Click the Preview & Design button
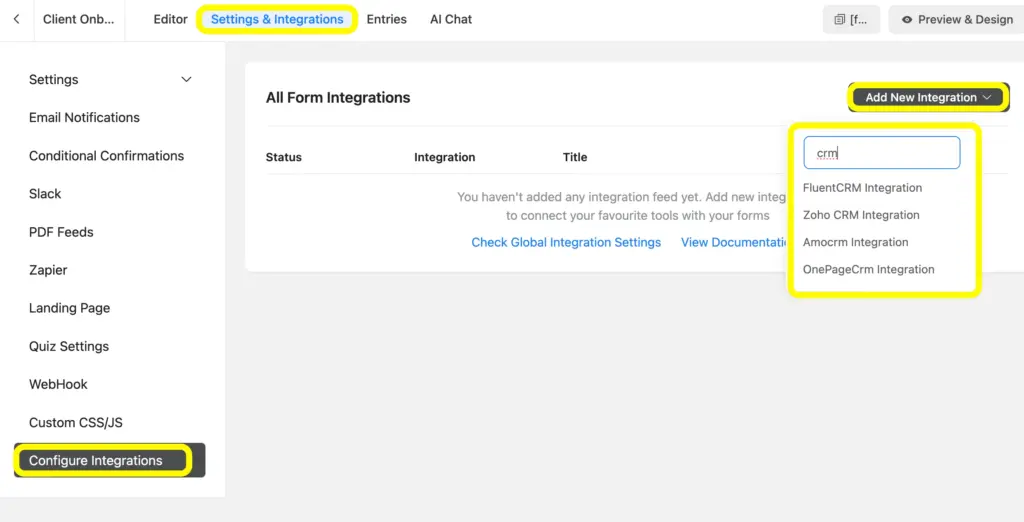The height and width of the screenshot is (522, 1024). coord(957,20)
